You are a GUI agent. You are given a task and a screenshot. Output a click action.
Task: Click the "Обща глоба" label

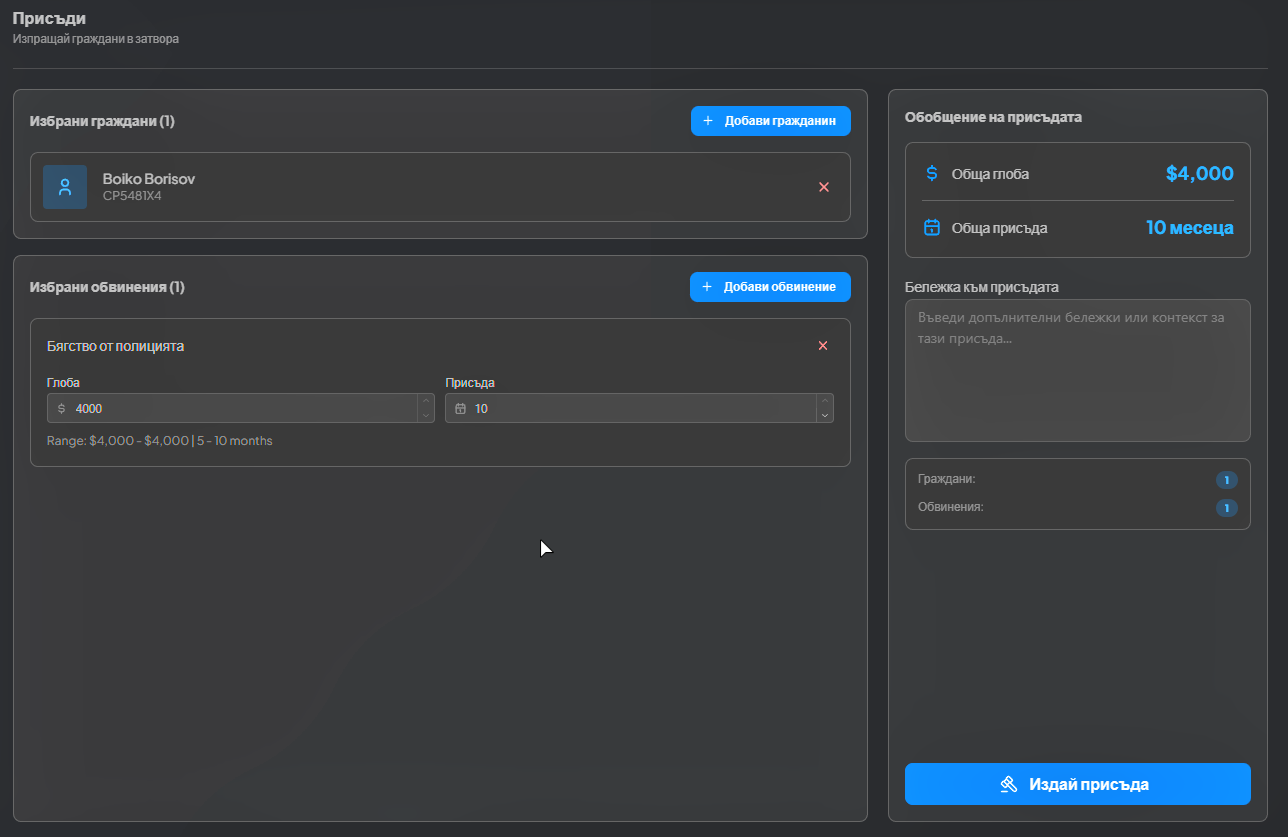990,174
